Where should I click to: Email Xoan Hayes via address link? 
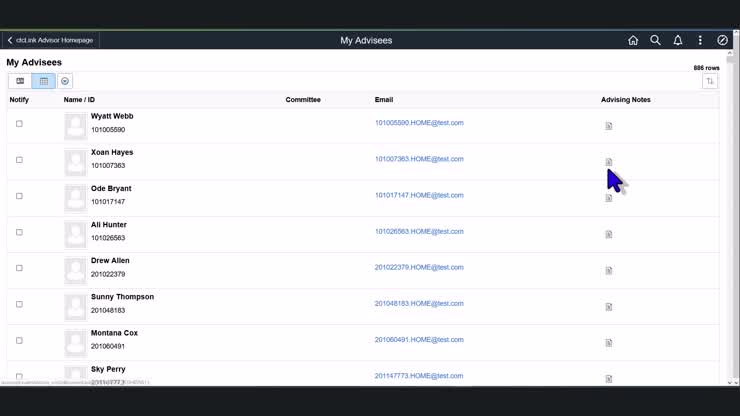coord(419,159)
